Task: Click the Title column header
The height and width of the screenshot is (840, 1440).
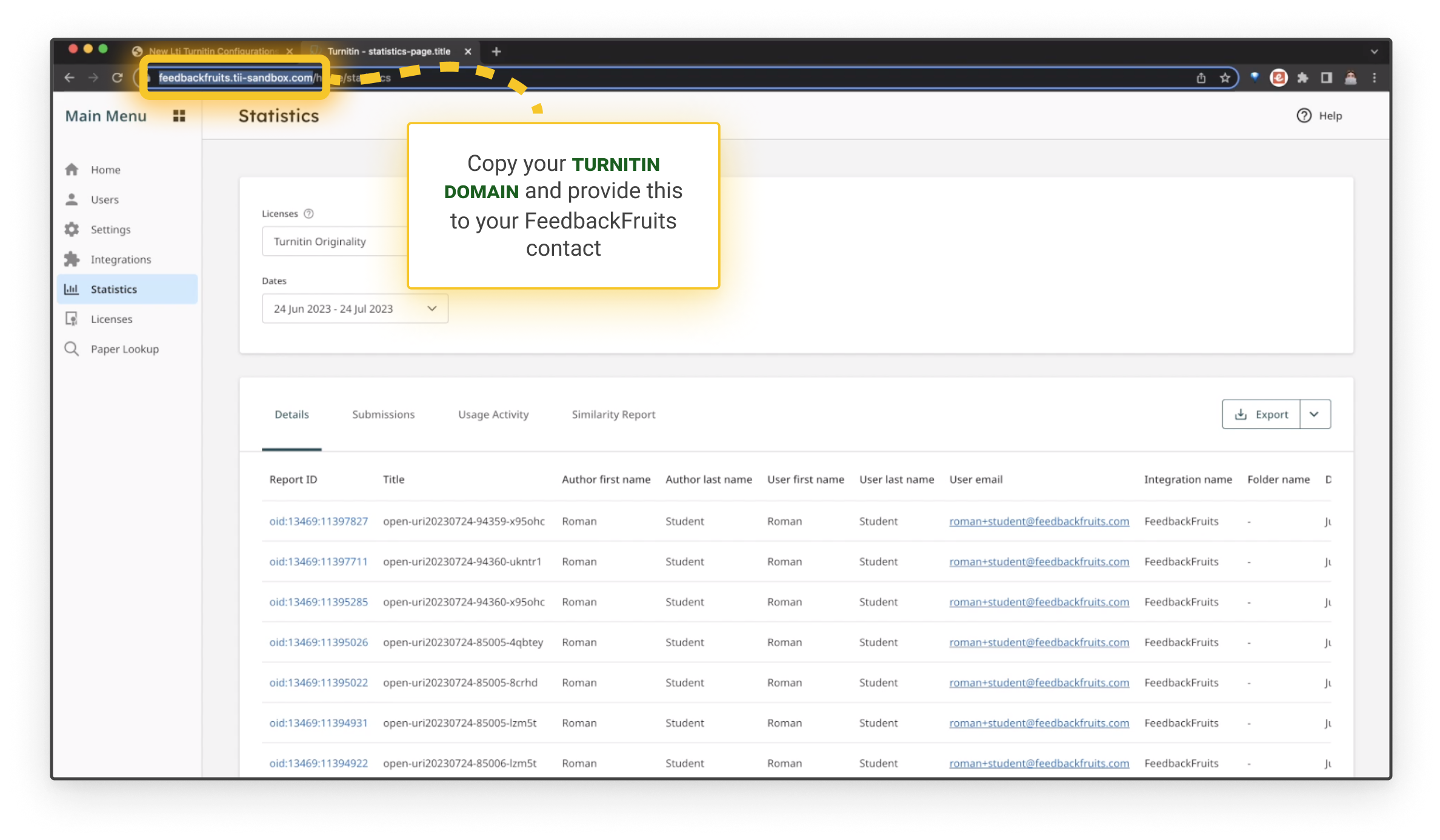Action: (x=393, y=479)
